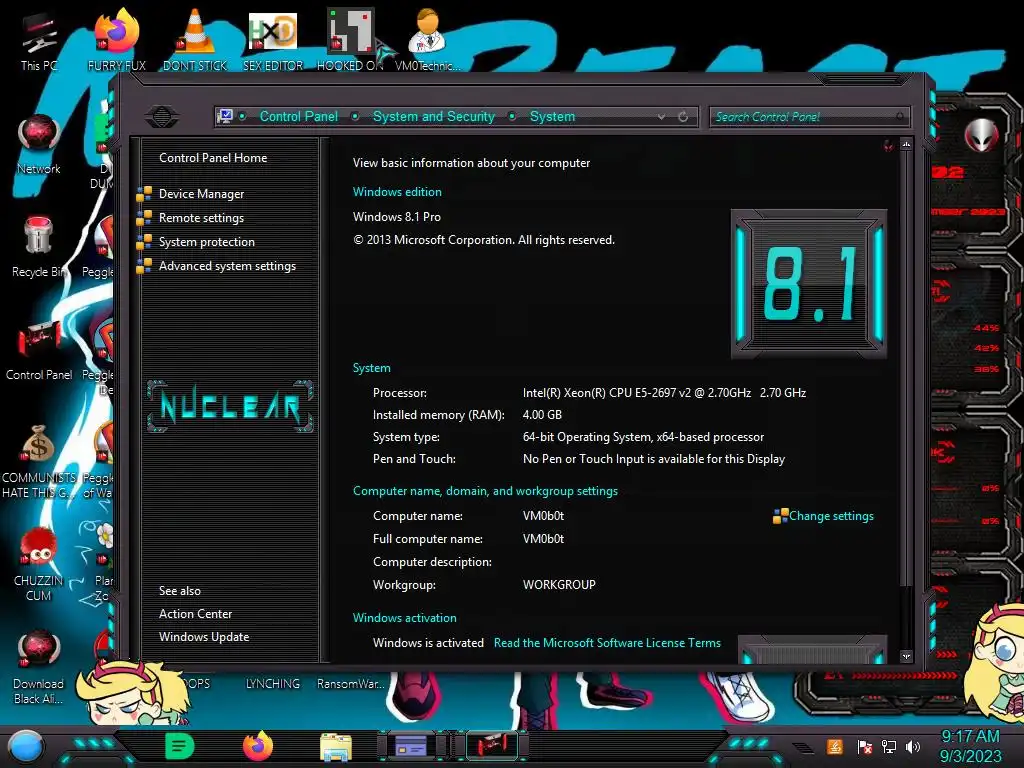Click the Windows is activated text

pyautogui.click(x=428, y=643)
